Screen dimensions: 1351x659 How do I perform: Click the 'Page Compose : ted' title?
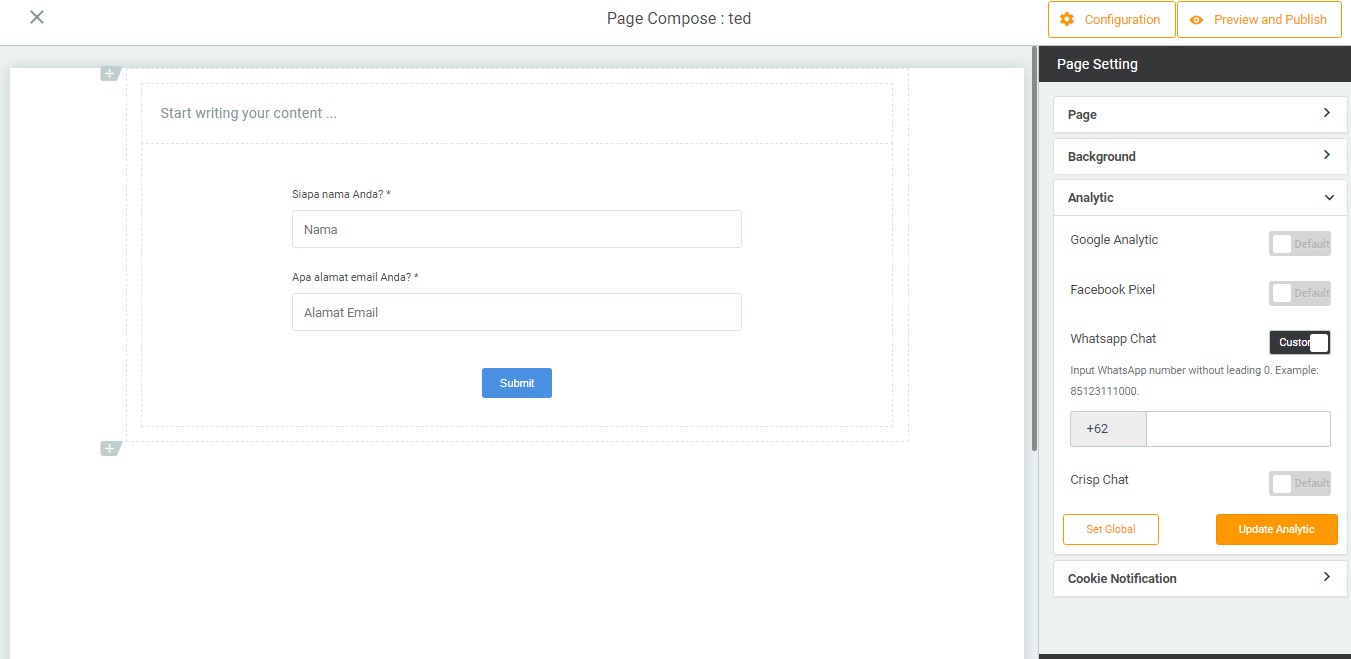[679, 18]
